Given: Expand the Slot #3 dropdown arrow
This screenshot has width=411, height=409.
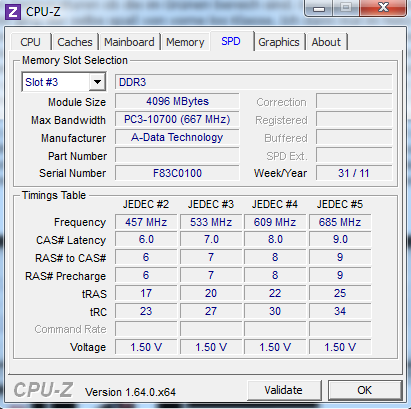Looking at the screenshot, I should tap(97, 82).
